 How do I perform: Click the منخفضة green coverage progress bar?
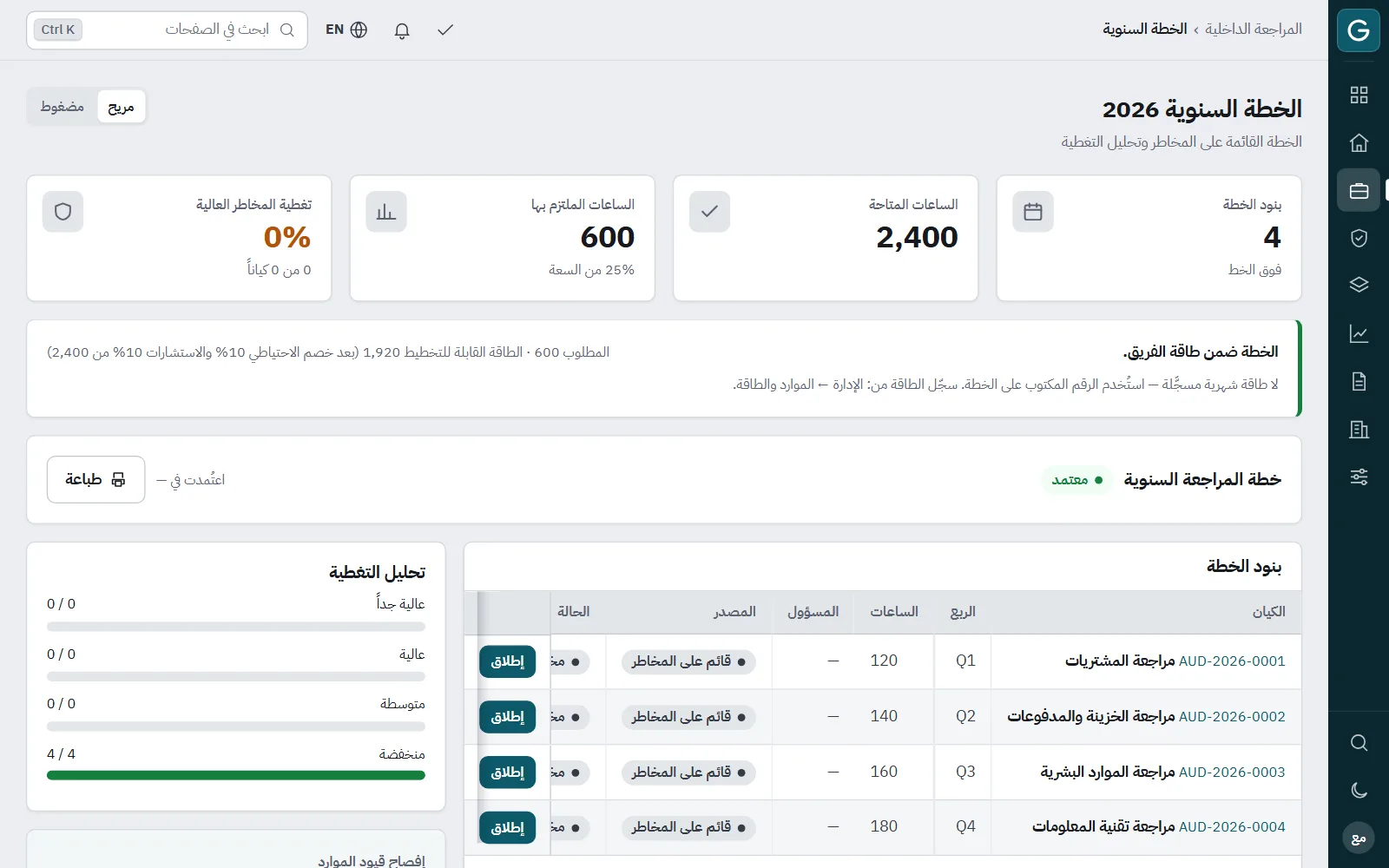click(236, 776)
